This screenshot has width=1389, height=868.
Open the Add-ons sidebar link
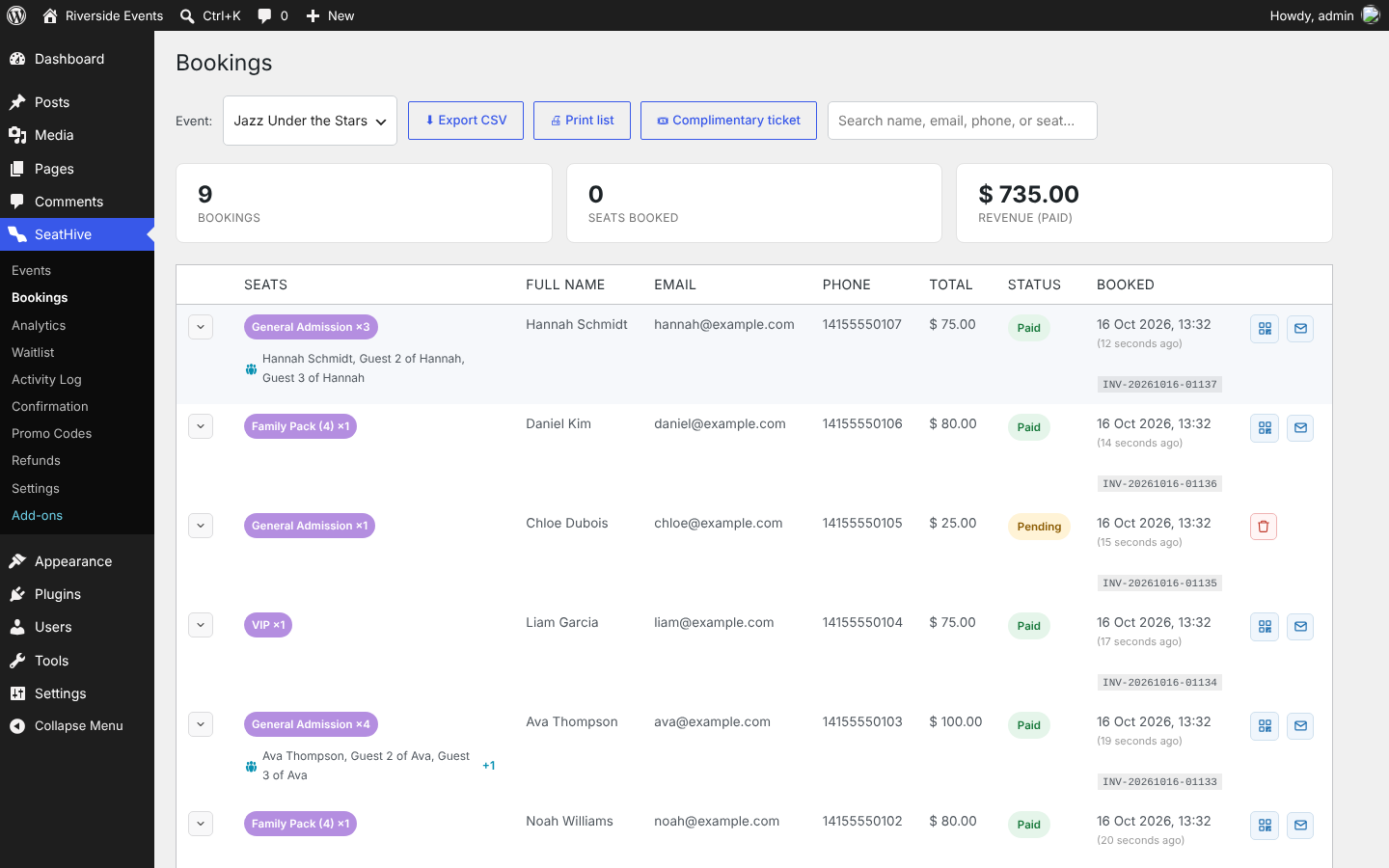pos(37,516)
